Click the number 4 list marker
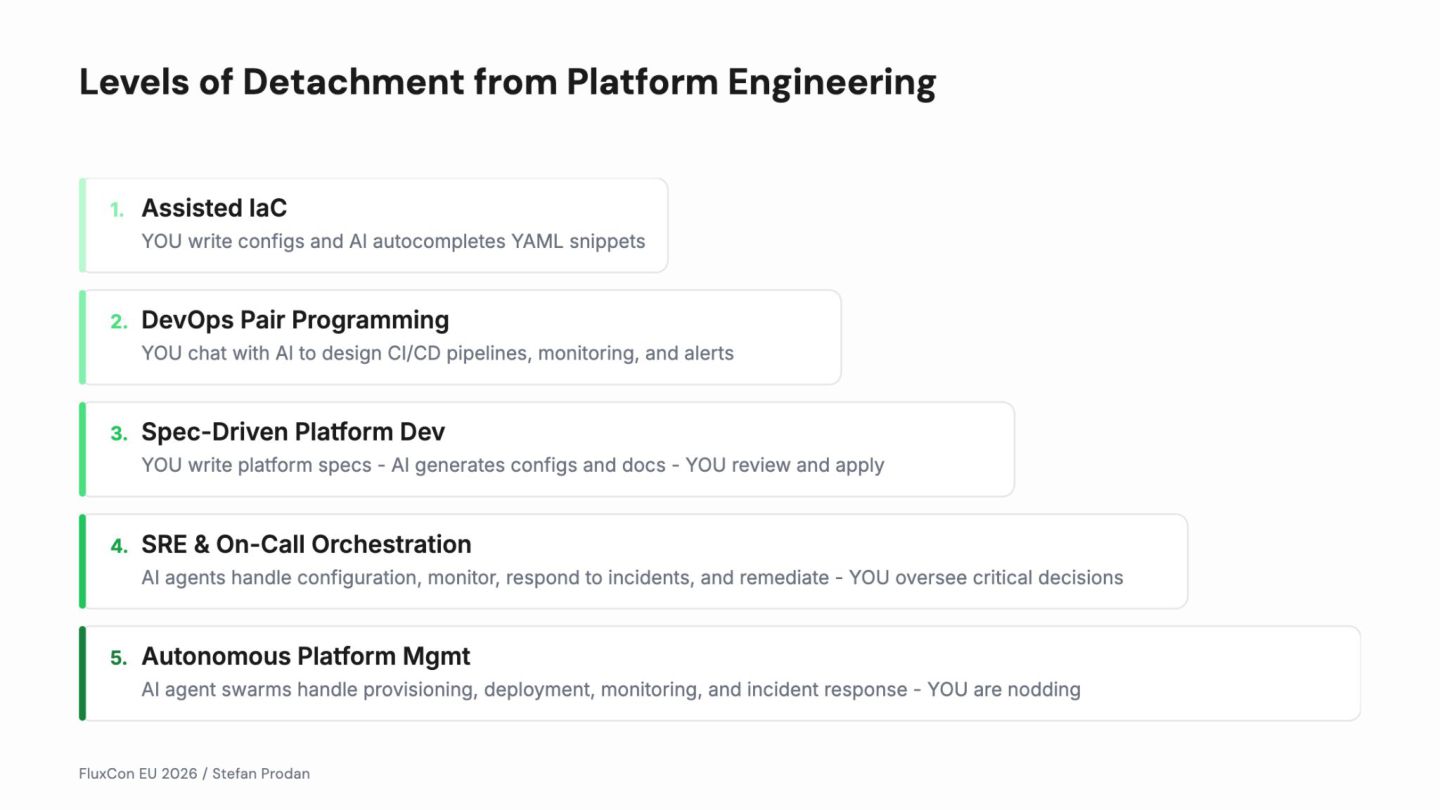The width and height of the screenshot is (1440, 810). coord(118,546)
